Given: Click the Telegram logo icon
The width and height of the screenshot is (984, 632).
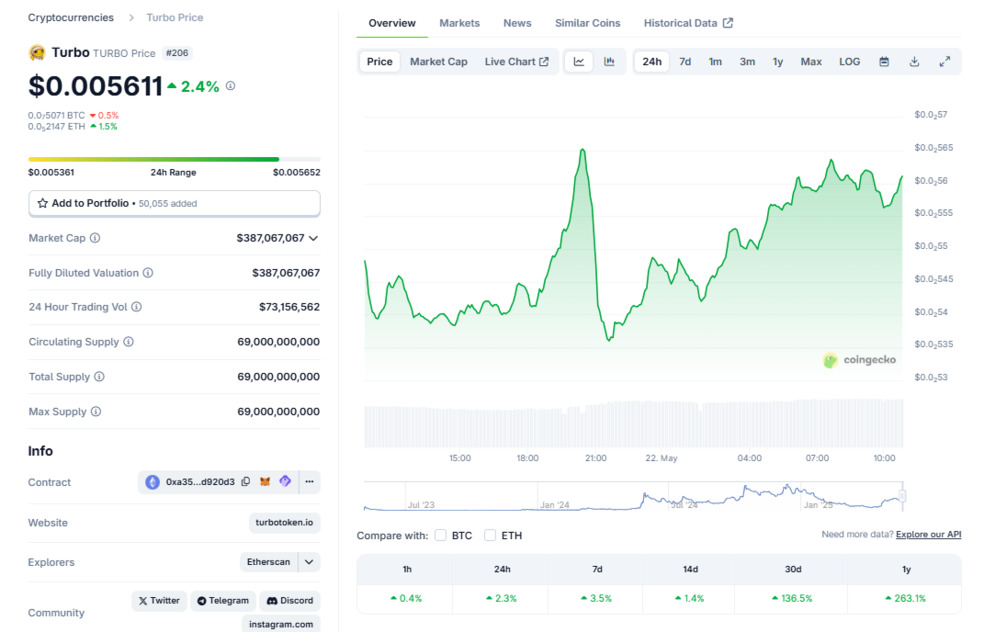Looking at the screenshot, I should pyautogui.click(x=201, y=601).
